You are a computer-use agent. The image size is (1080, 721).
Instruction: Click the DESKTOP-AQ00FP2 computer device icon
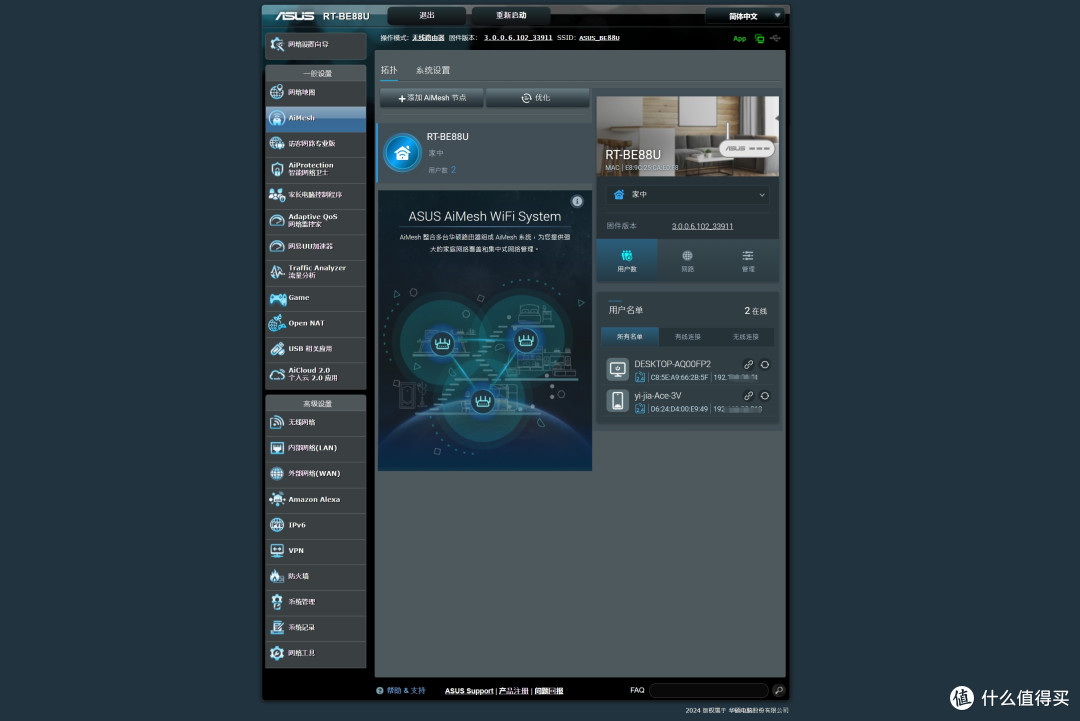coord(618,370)
